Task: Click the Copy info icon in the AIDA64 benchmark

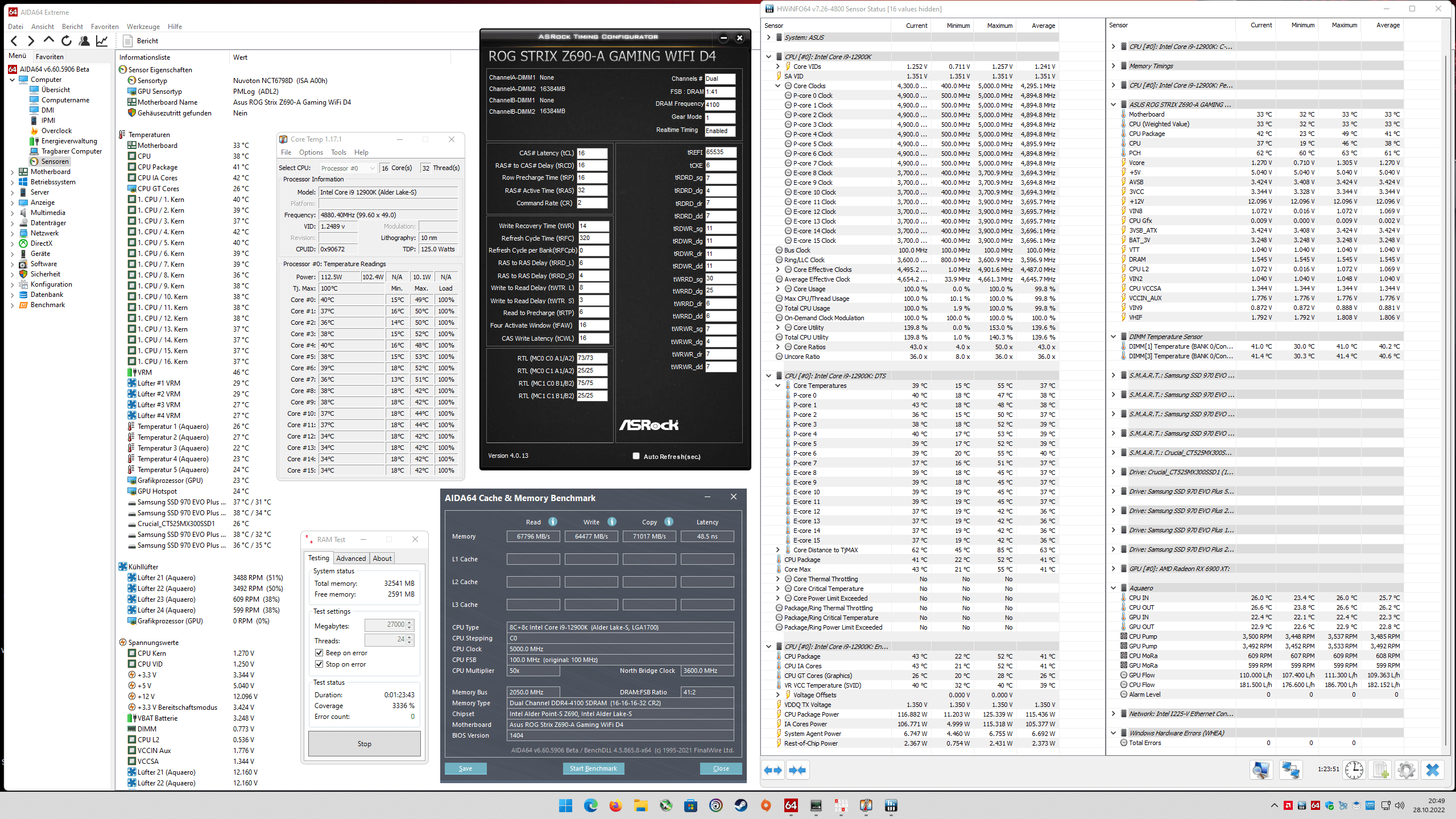Action: tap(669, 522)
